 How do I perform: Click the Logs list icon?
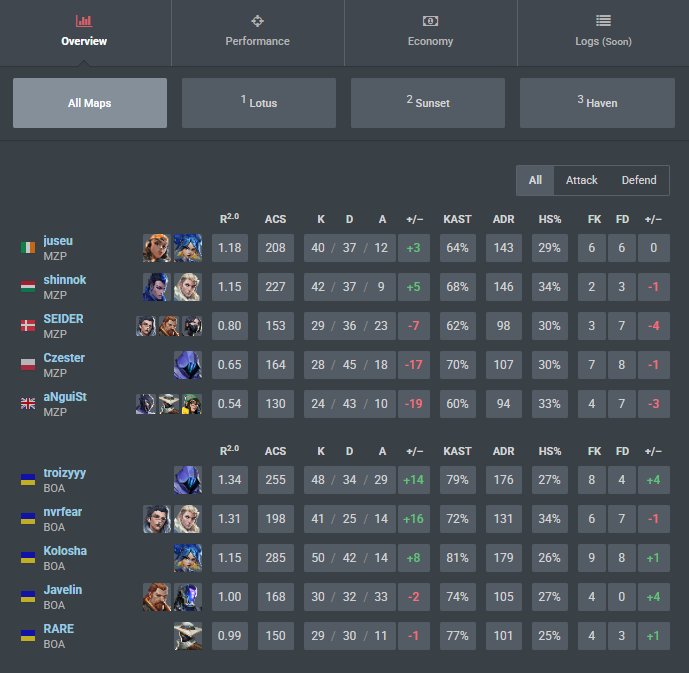(603, 21)
